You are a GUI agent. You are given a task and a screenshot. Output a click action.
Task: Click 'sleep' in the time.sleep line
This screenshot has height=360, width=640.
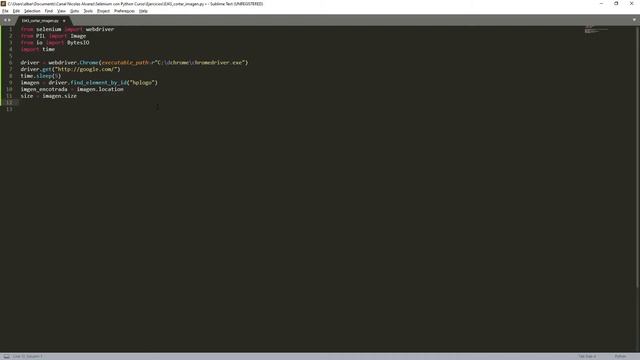pos(44,76)
